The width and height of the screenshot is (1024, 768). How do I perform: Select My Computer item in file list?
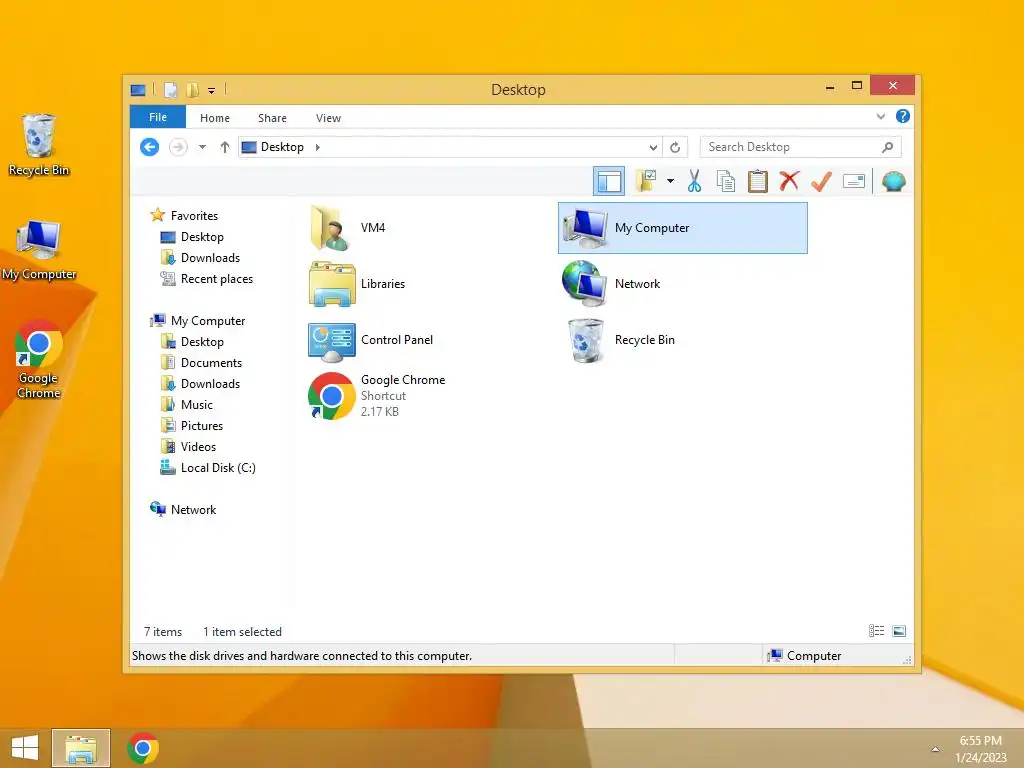pyautogui.click(x=682, y=227)
